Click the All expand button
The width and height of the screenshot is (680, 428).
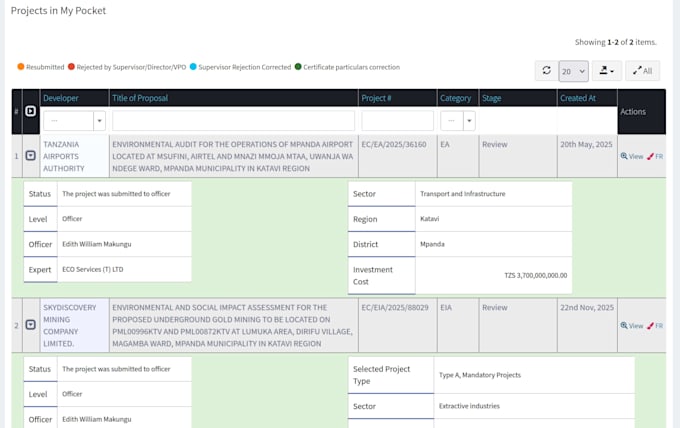coord(642,71)
